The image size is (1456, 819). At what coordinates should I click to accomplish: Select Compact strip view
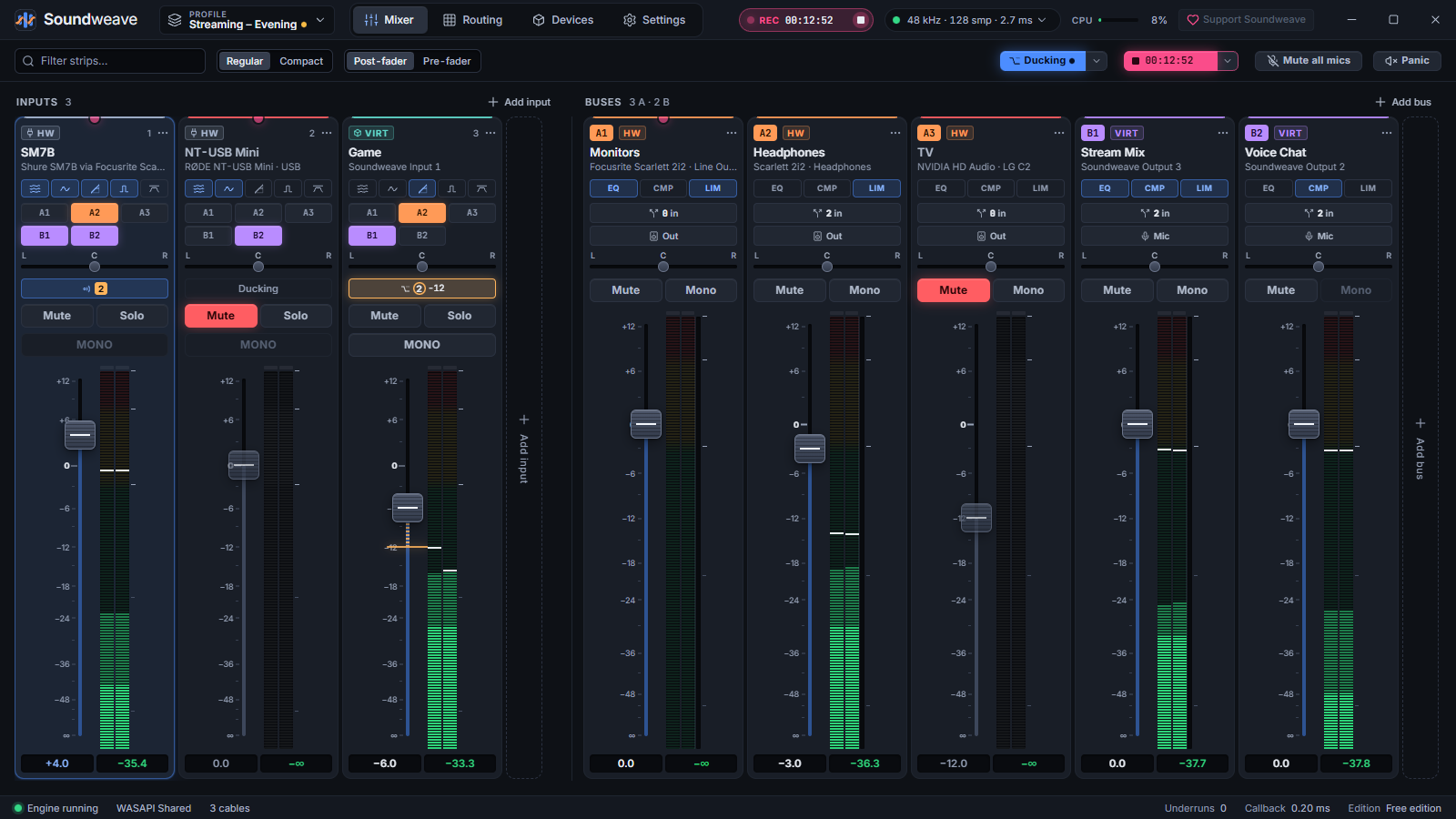point(301,61)
